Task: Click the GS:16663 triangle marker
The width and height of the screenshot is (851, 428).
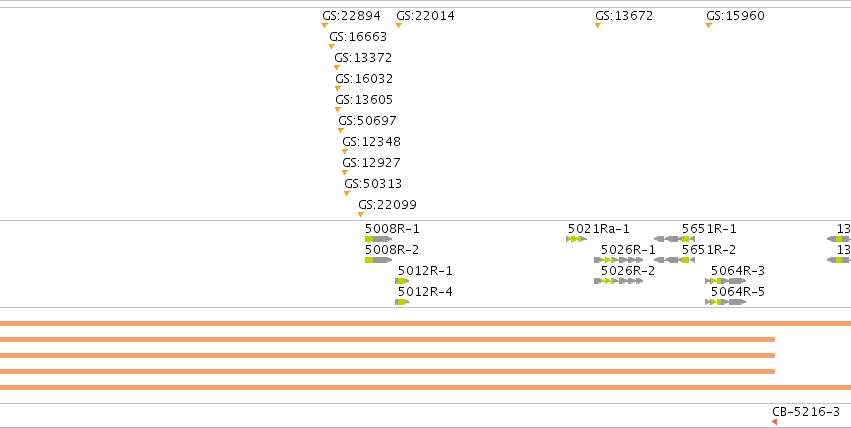Action: (x=332, y=47)
